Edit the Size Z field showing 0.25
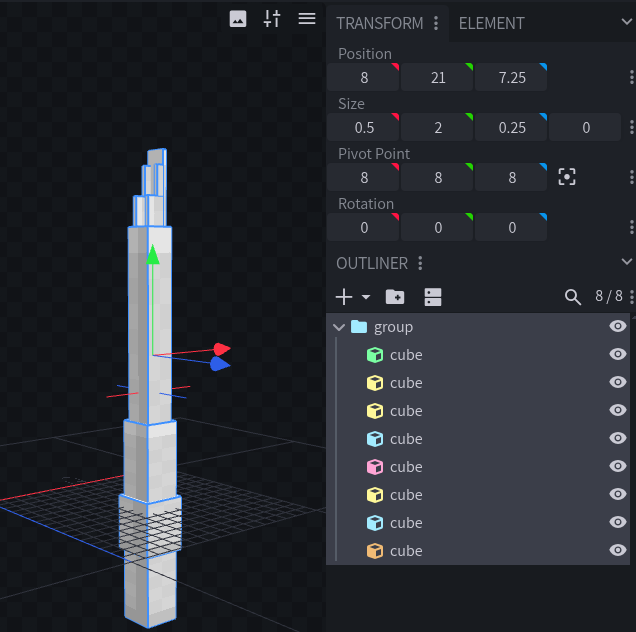 click(x=511, y=127)
